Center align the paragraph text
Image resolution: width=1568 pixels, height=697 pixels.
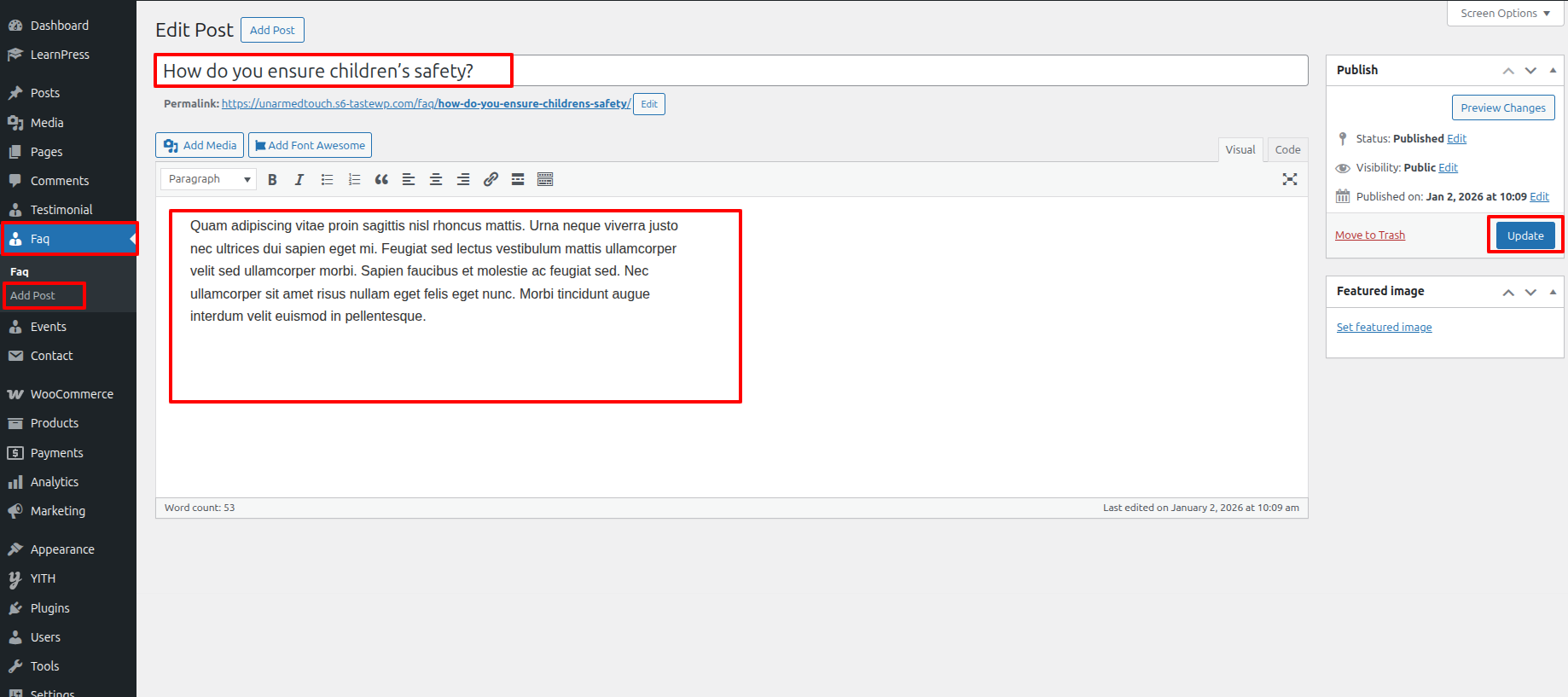coord(436,179)
